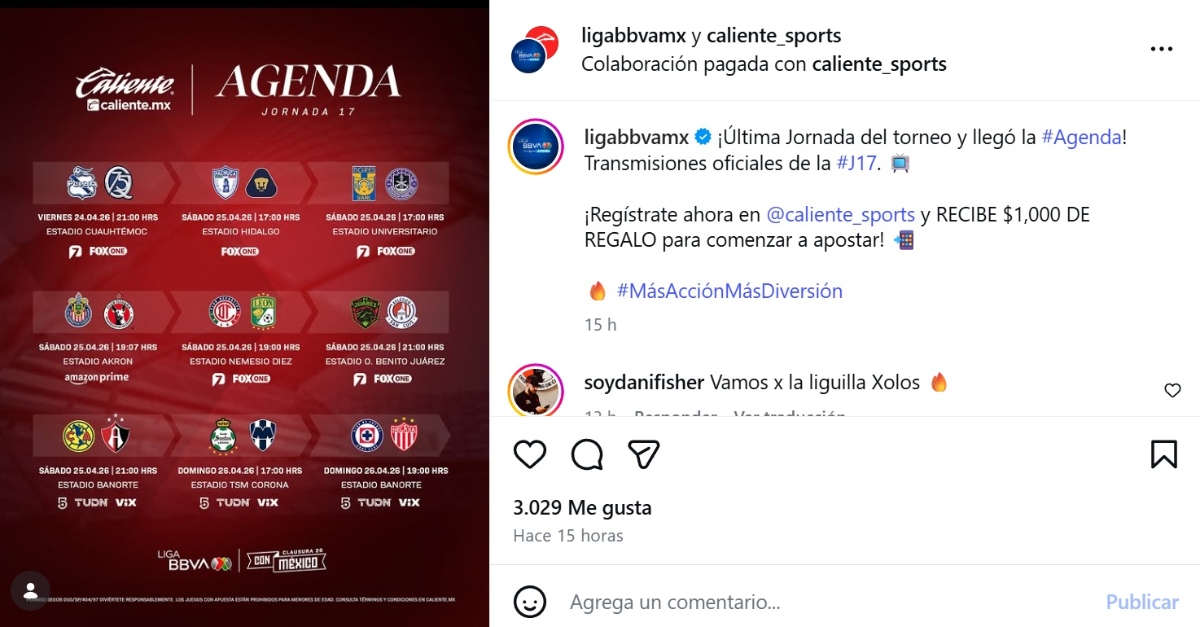Save the post with the bookmark icon
This screenshot has width=1200, height=627.
point(1164,454)
